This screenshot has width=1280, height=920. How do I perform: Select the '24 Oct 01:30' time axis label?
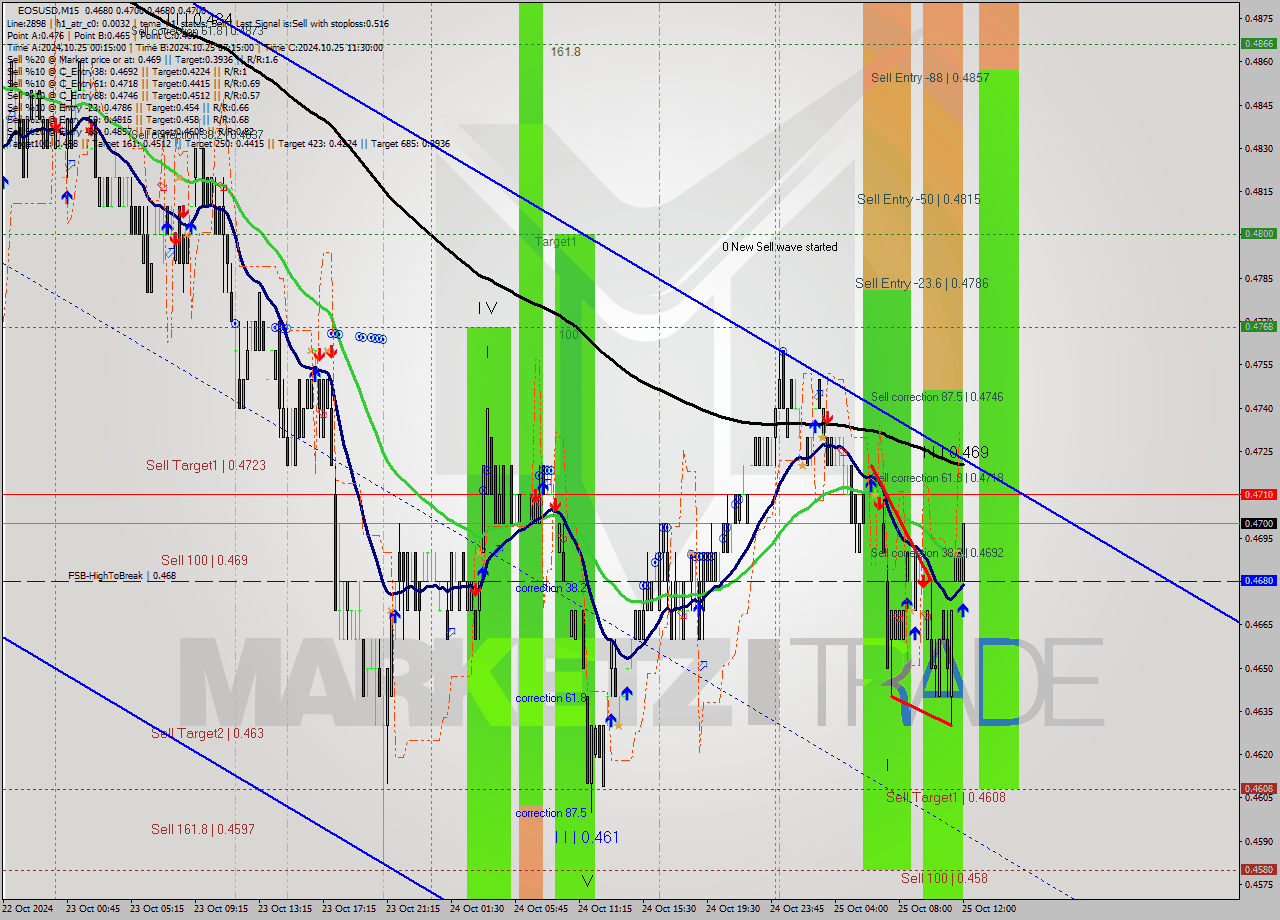[477, 909]
